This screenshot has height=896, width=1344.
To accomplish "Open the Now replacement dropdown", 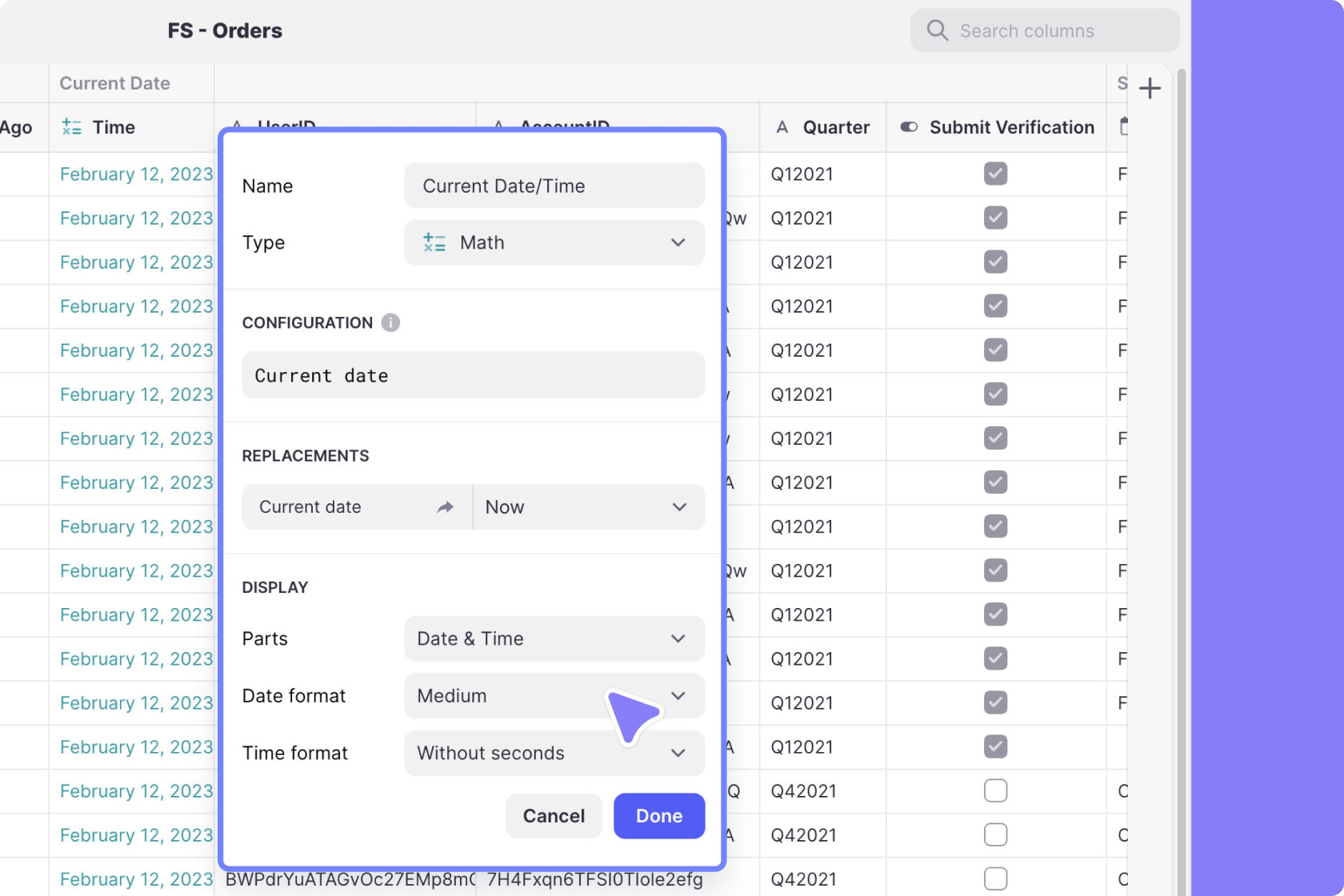I will pyautogui.click(x=589, y=506).
